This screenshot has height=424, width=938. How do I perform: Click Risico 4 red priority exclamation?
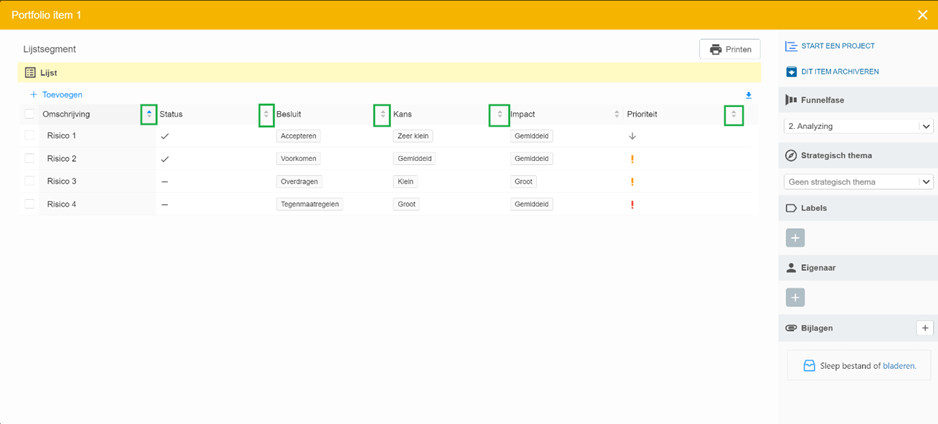(632, 205)
